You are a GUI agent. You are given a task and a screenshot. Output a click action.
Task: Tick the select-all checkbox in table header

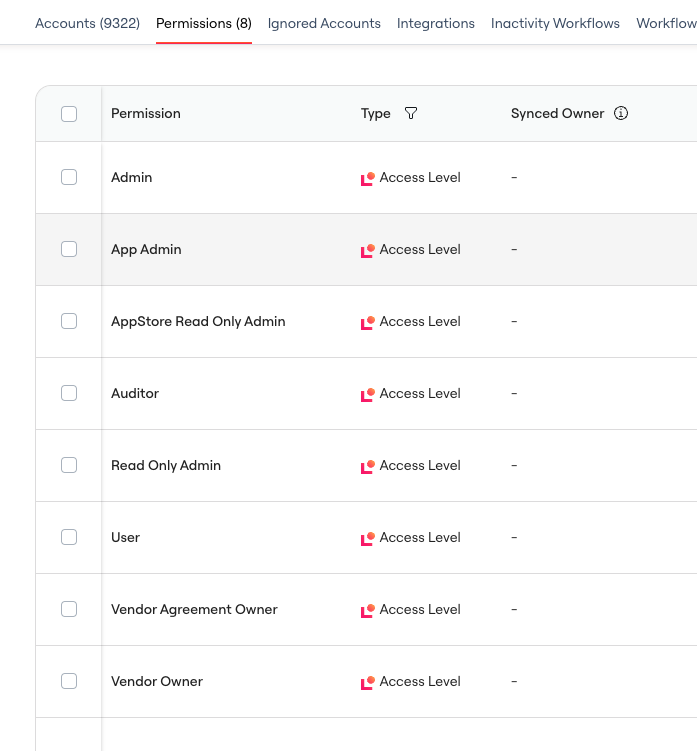click(69, 114)
